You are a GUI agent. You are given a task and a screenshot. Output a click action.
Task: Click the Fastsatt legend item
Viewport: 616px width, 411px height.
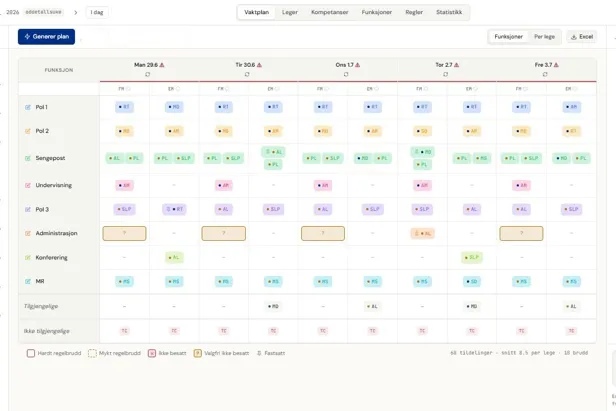point(271,353)
